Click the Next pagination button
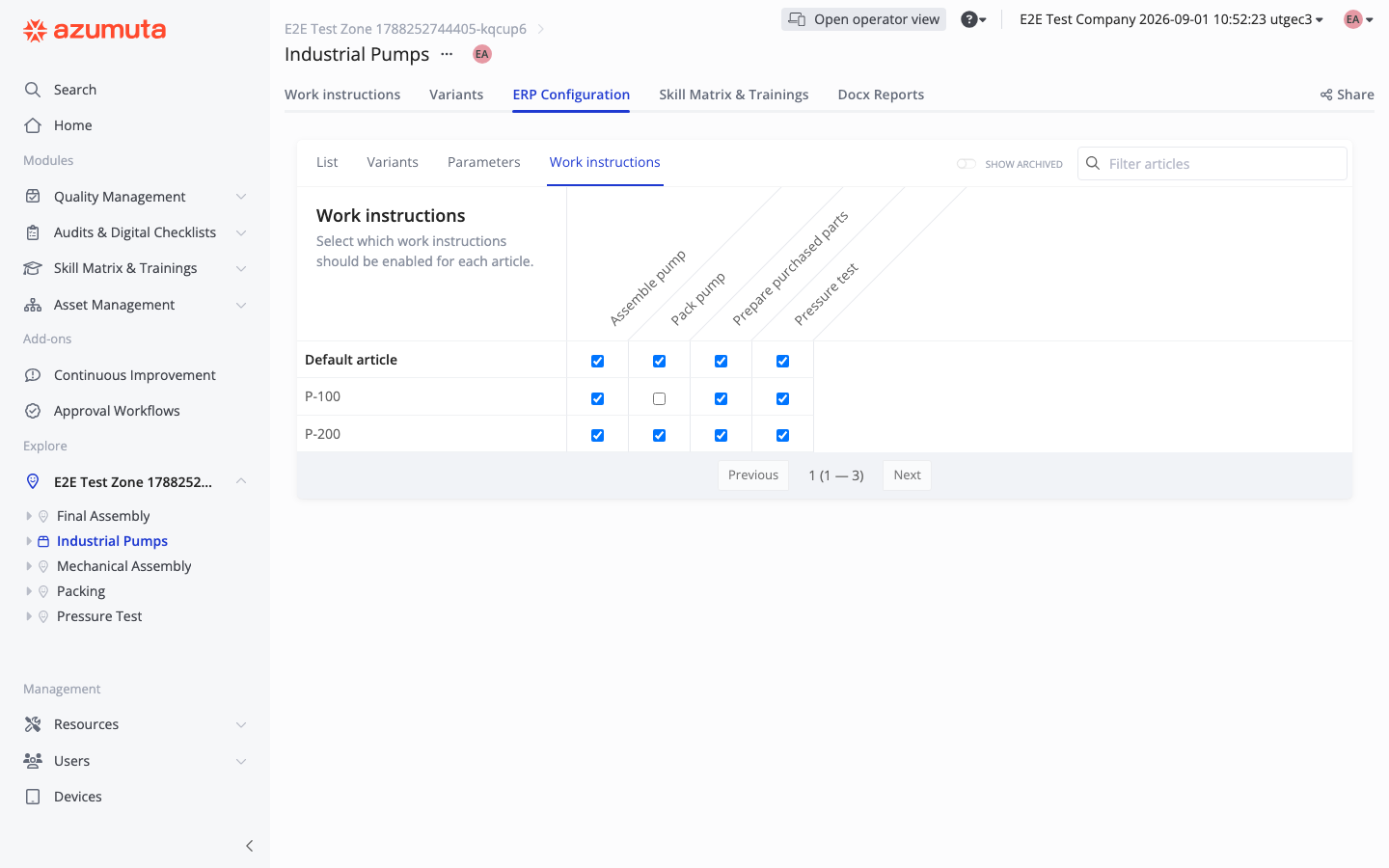Viewport: 1389px width, 868px height. point(907,475)
